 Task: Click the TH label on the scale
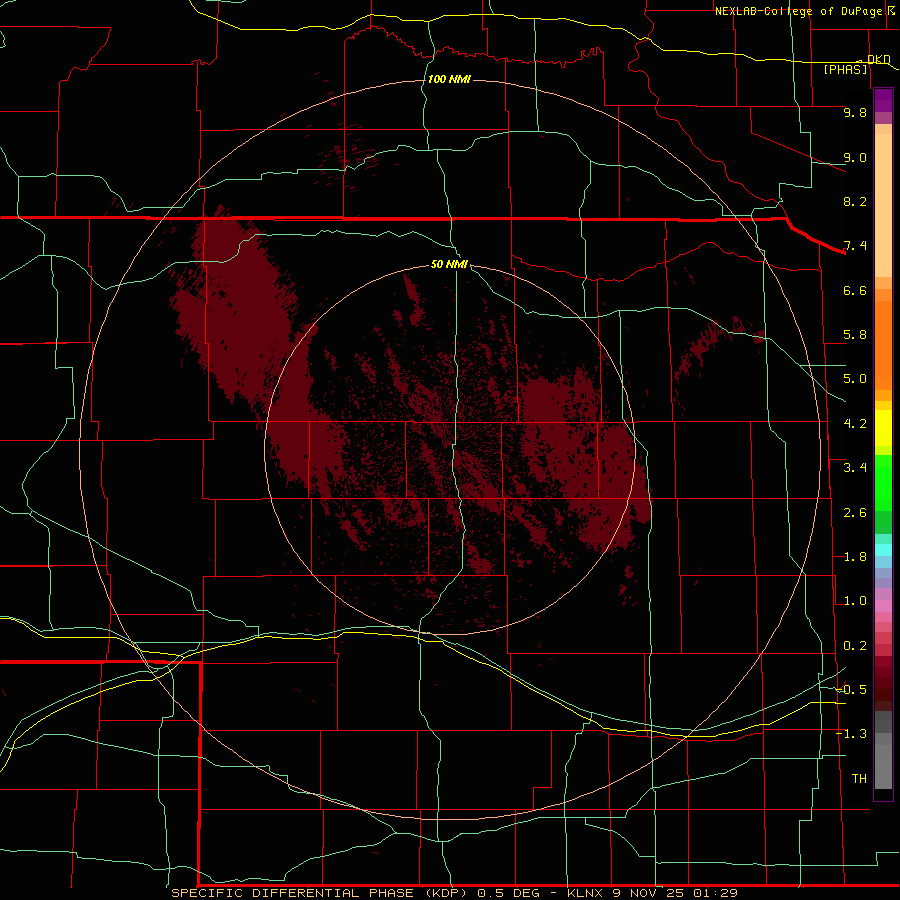859,778
